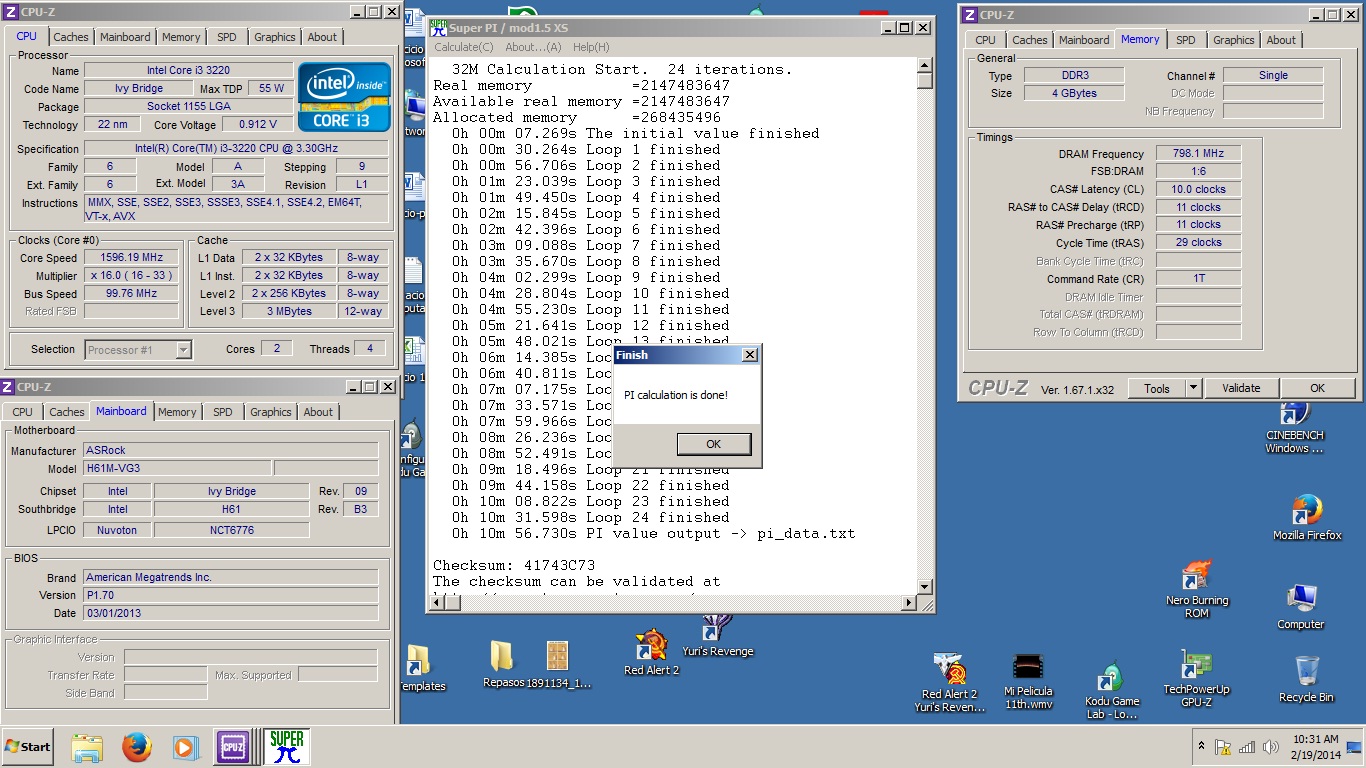This screenshot has height=768, width=1366.
Task: Click the Intel Core i3 logo in CPU-Z
Action: pos(344,97)
